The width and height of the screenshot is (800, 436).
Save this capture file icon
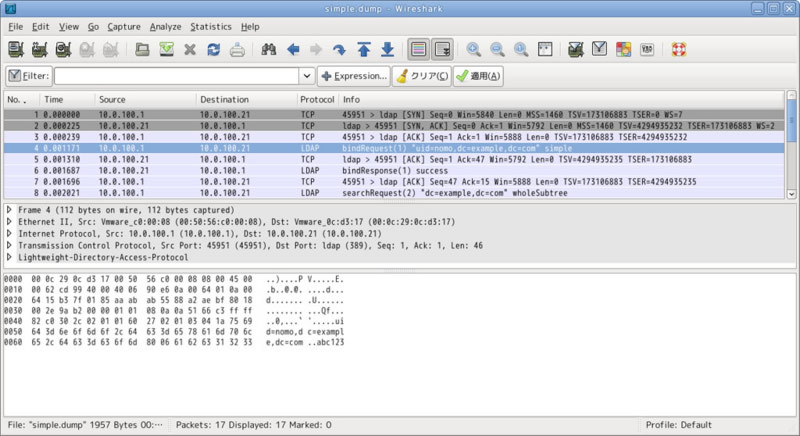(x=166, y=49)
